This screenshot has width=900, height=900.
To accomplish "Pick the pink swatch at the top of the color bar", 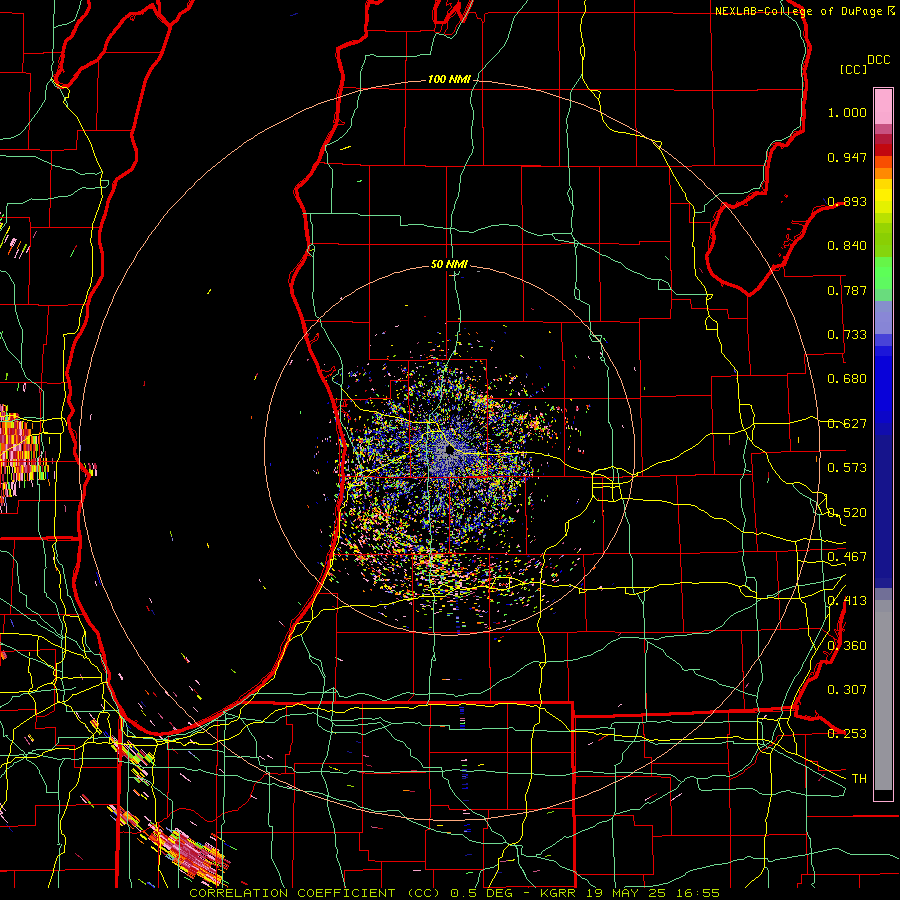I will 883,106.
